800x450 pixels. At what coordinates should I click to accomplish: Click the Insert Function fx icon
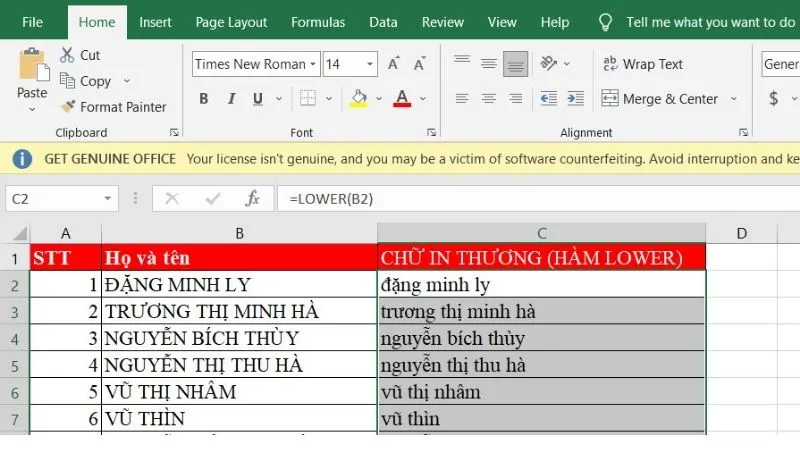[x=253, y=198]
